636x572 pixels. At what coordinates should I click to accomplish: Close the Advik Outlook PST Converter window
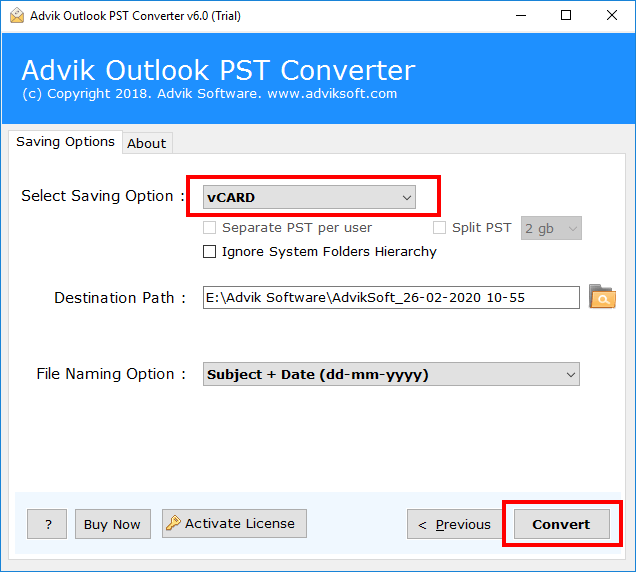pyautogui.click(x=612, y=15)
